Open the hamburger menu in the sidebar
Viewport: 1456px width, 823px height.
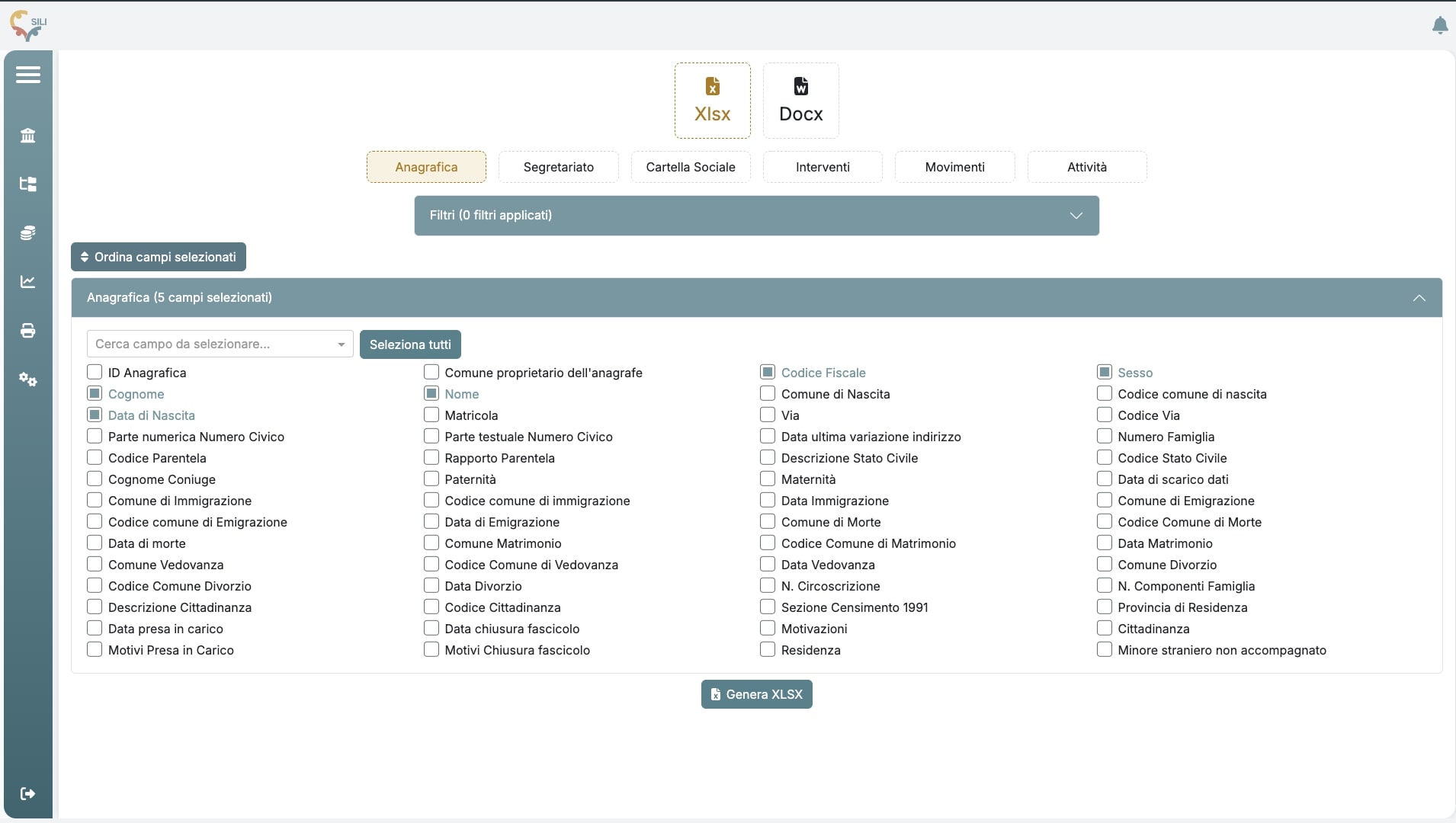[x=28, y=75]
